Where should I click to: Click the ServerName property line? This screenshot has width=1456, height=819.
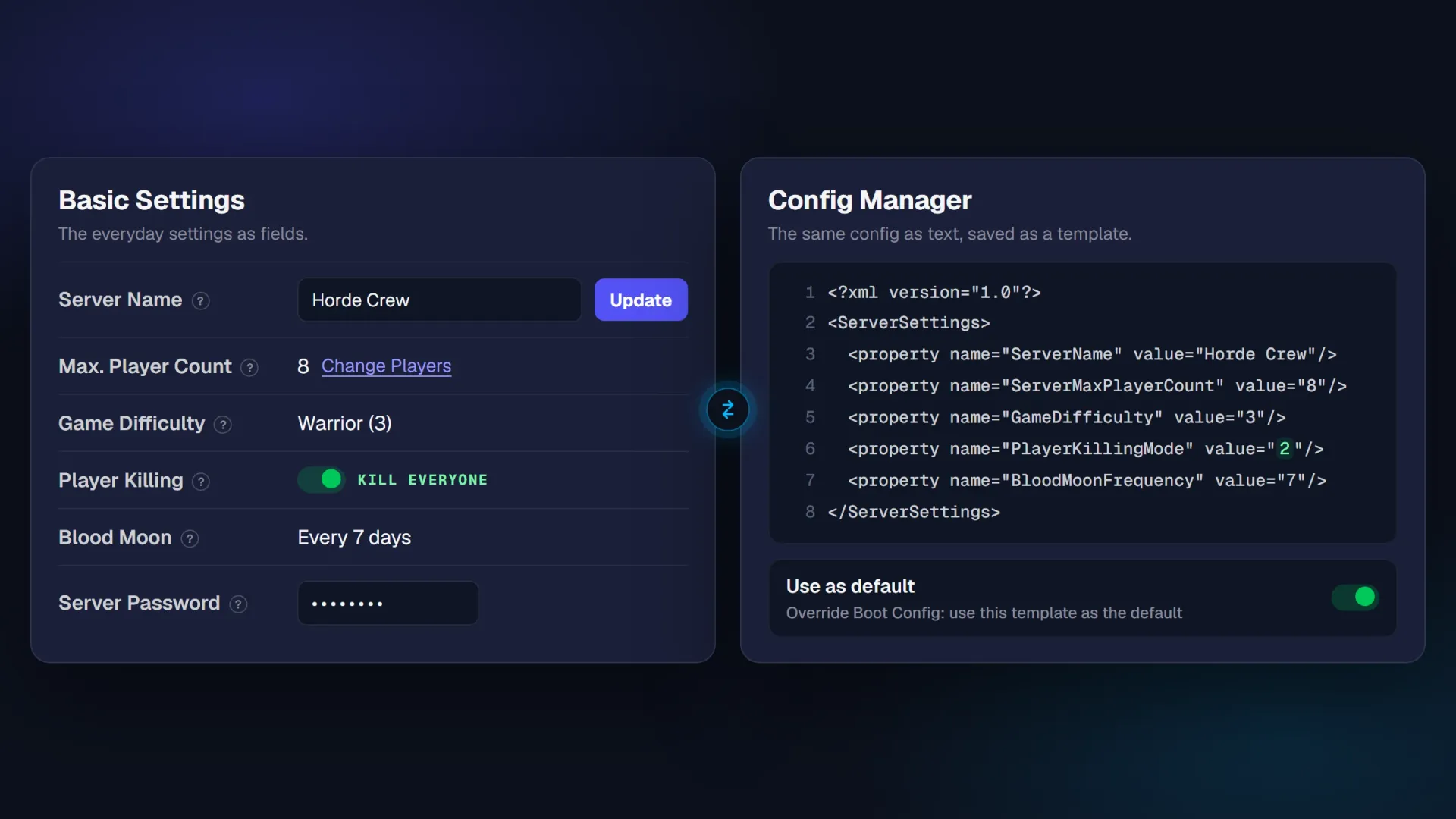tap(1092, 355)
